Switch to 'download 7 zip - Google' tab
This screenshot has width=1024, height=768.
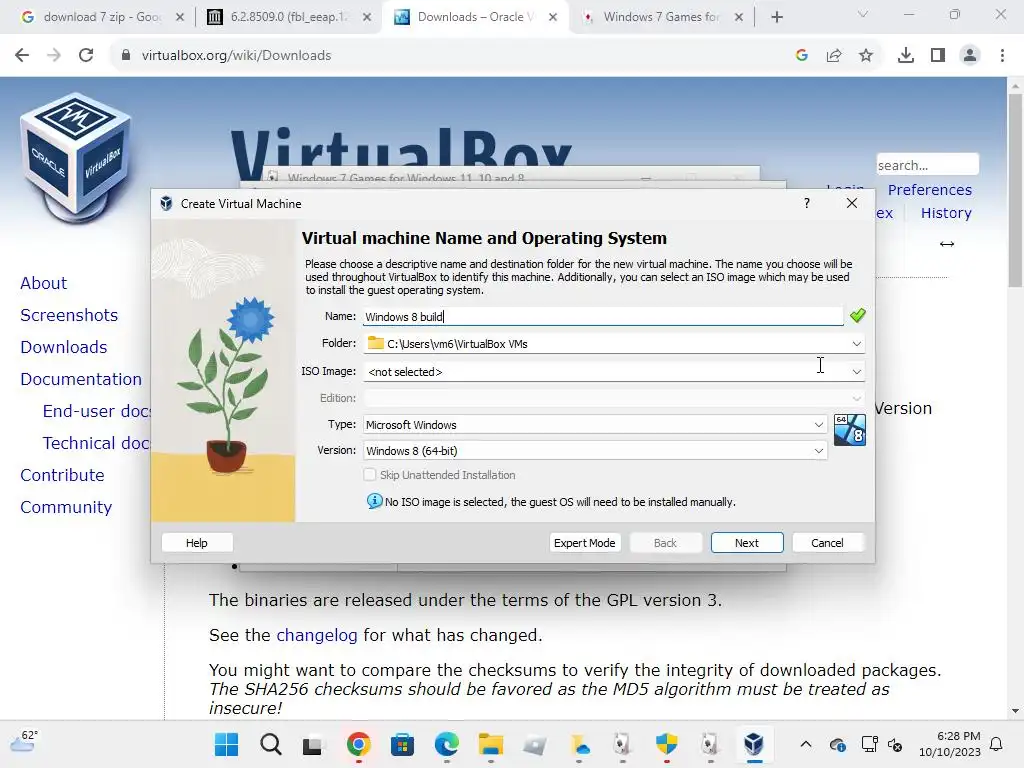101,17
